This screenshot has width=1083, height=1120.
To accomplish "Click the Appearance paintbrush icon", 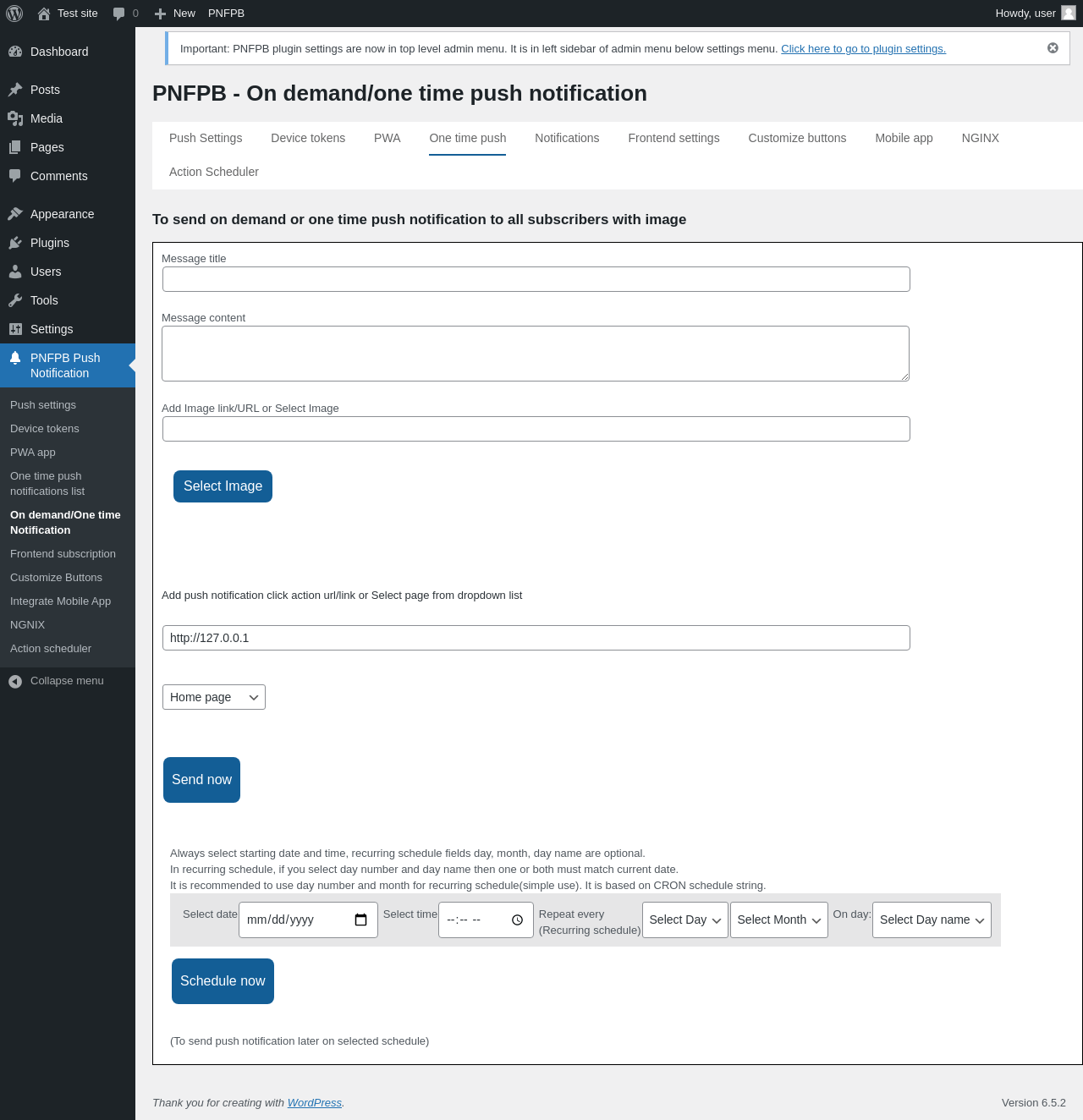I will [15, 214].
